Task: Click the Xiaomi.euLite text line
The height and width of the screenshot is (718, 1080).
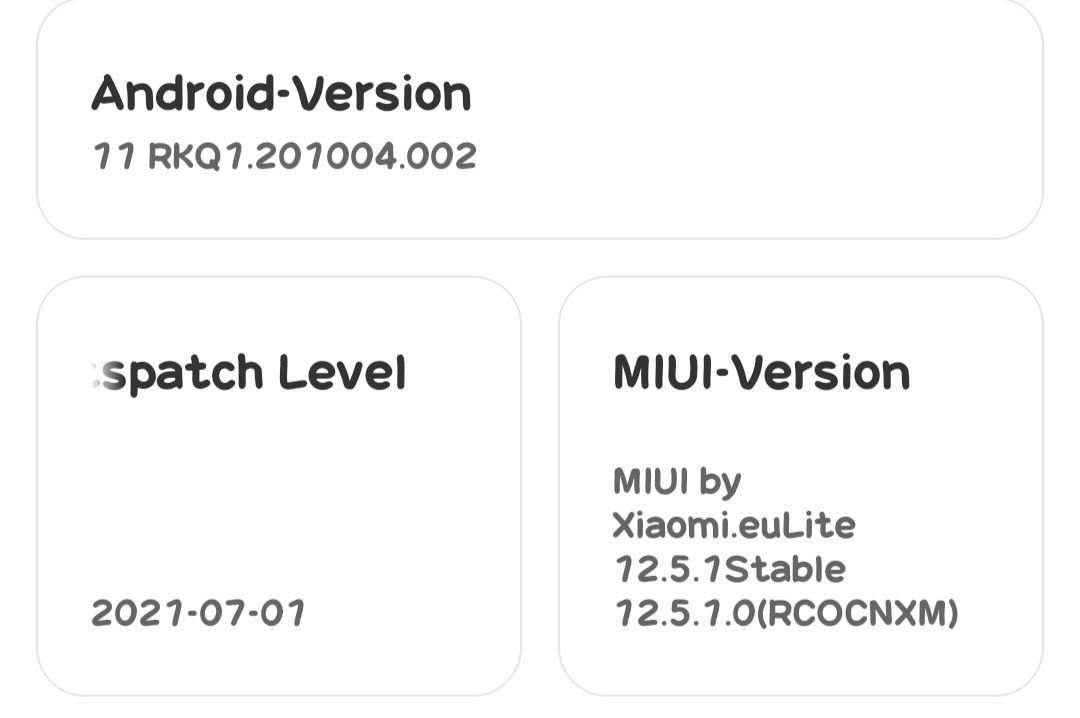Action: pyautogui.click(x=734, y=526)
